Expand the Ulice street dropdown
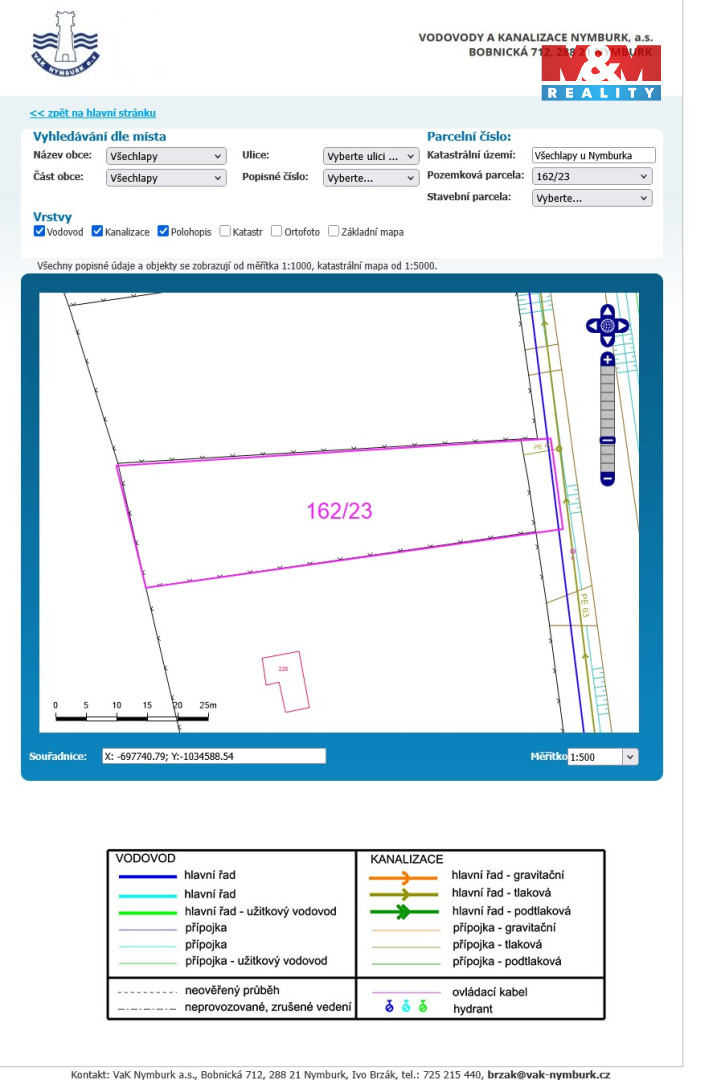This screenshot has width=725, height=1080. click(x=371, y=156)
